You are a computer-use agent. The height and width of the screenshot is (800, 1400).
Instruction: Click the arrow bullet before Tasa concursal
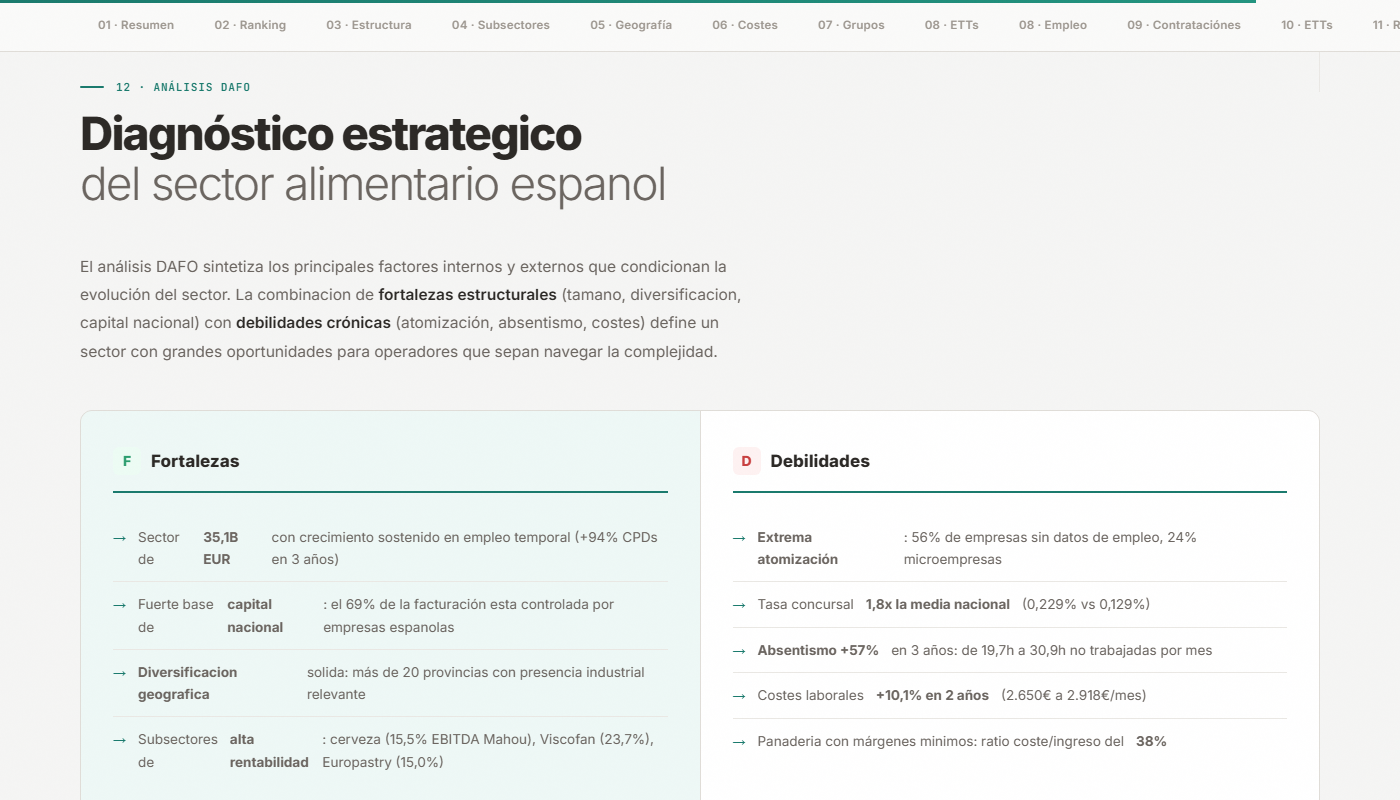tap(739, 605)
